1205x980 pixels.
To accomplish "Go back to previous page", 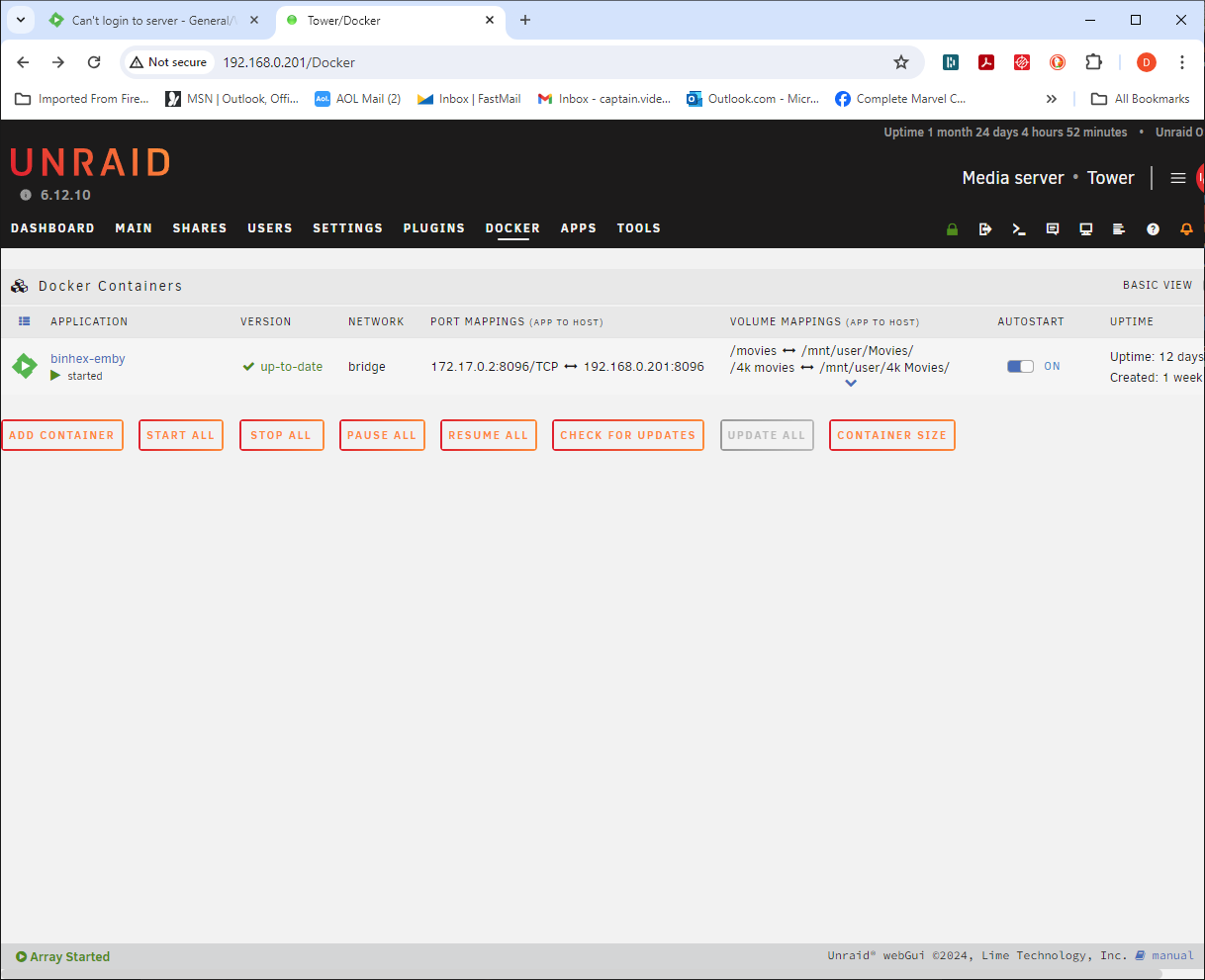I will [23, 62].
